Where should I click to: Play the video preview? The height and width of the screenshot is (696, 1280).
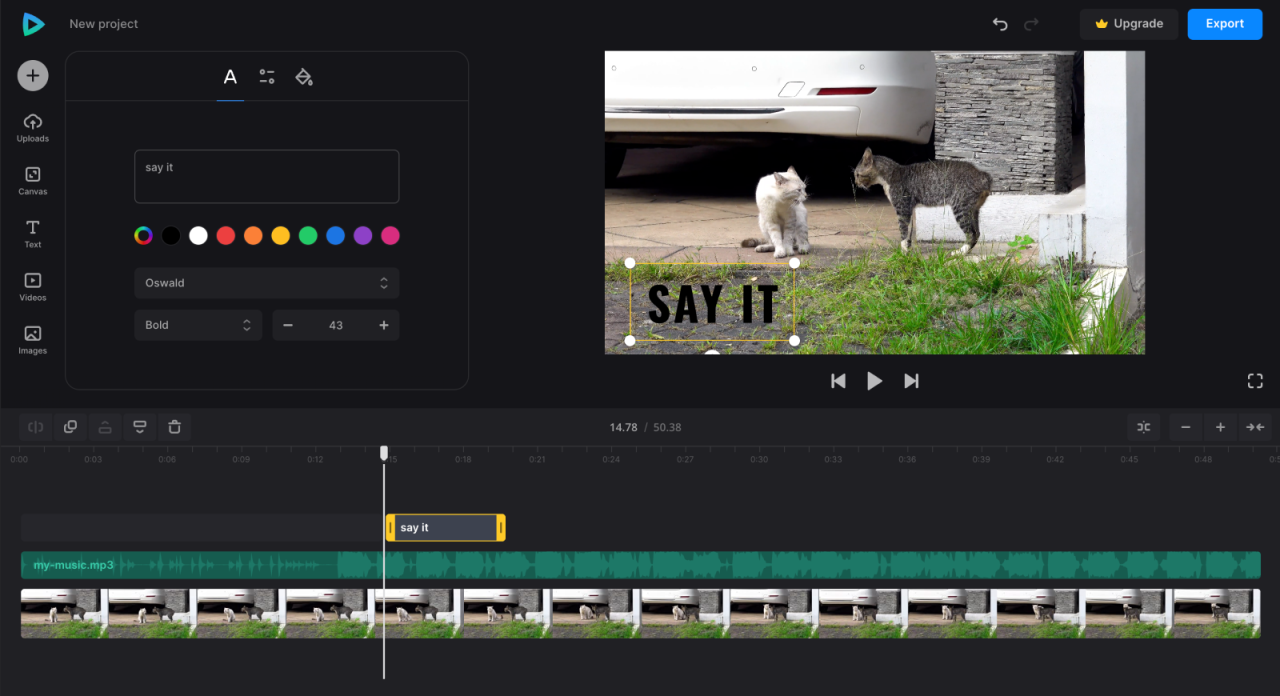coord(874,380)
